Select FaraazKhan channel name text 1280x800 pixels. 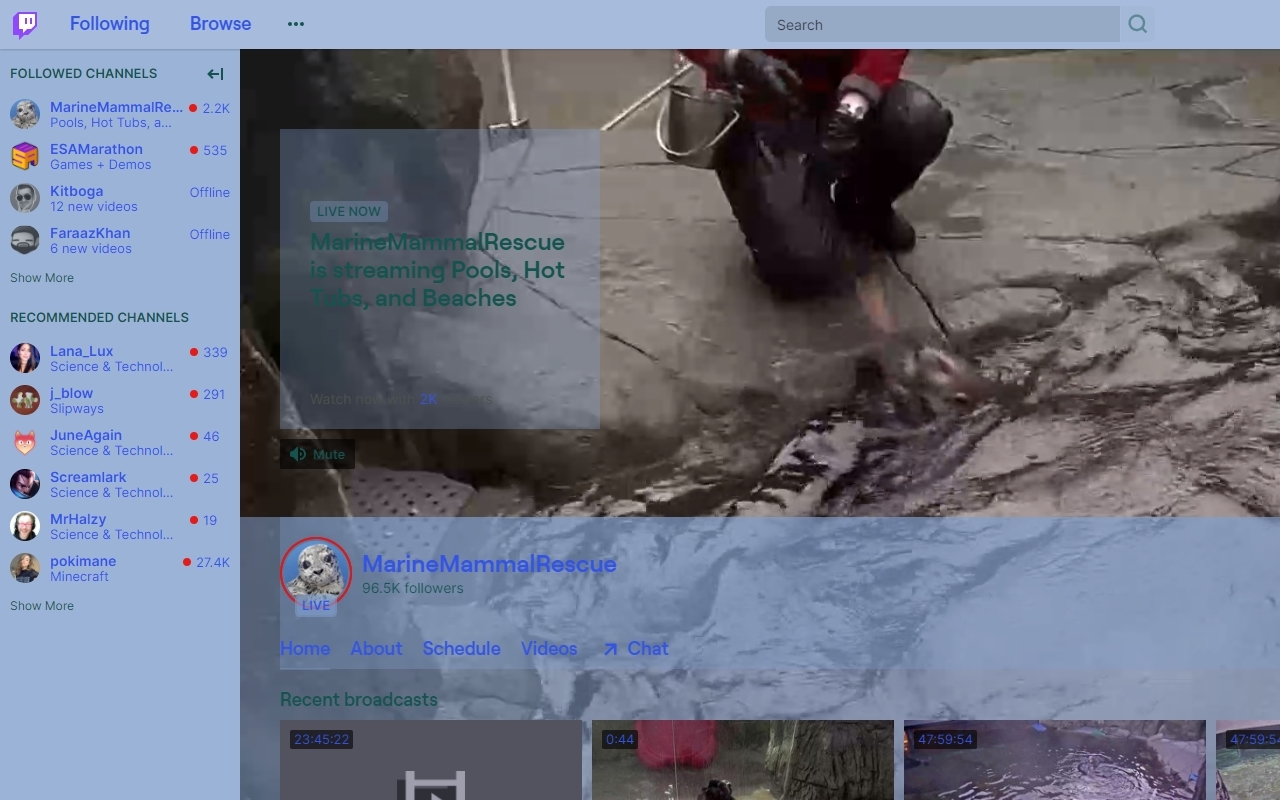point(90,233)
